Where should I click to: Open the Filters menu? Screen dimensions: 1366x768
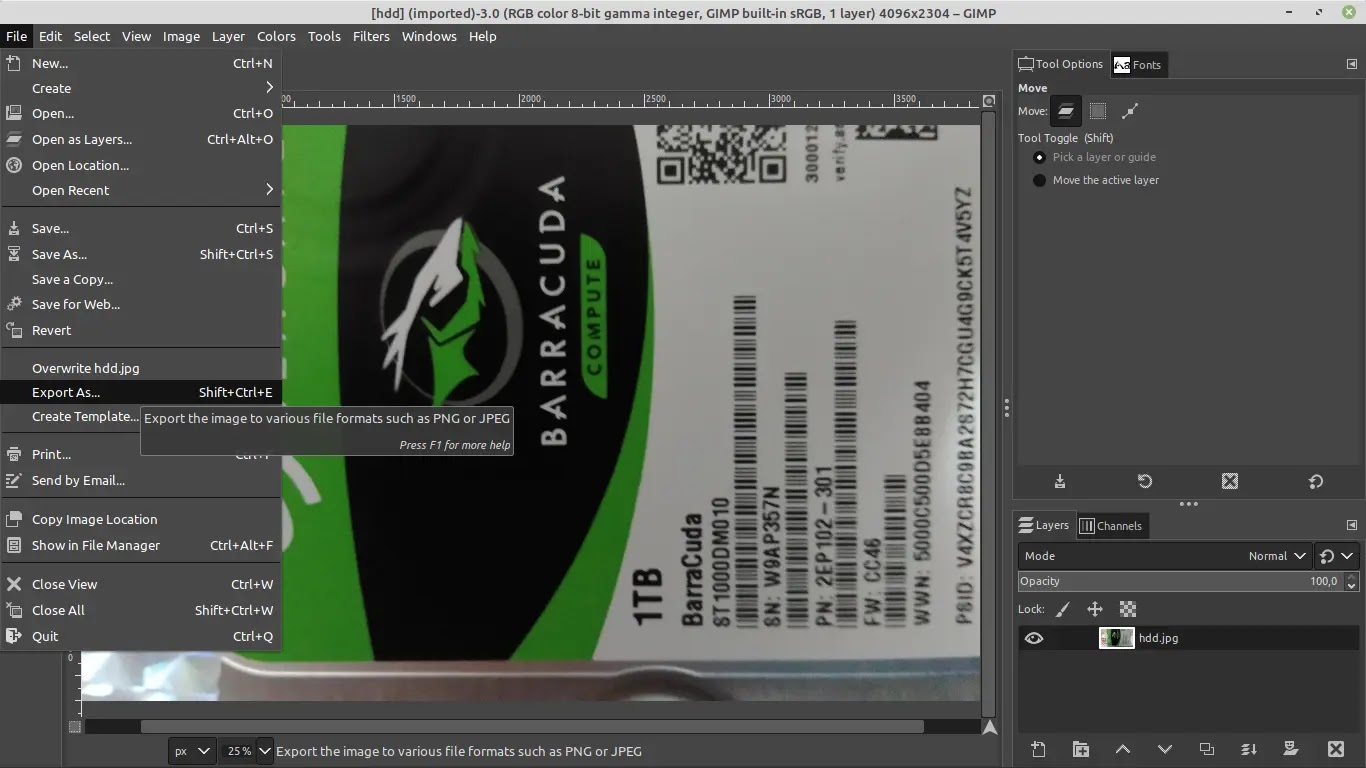tap(371, 36)
